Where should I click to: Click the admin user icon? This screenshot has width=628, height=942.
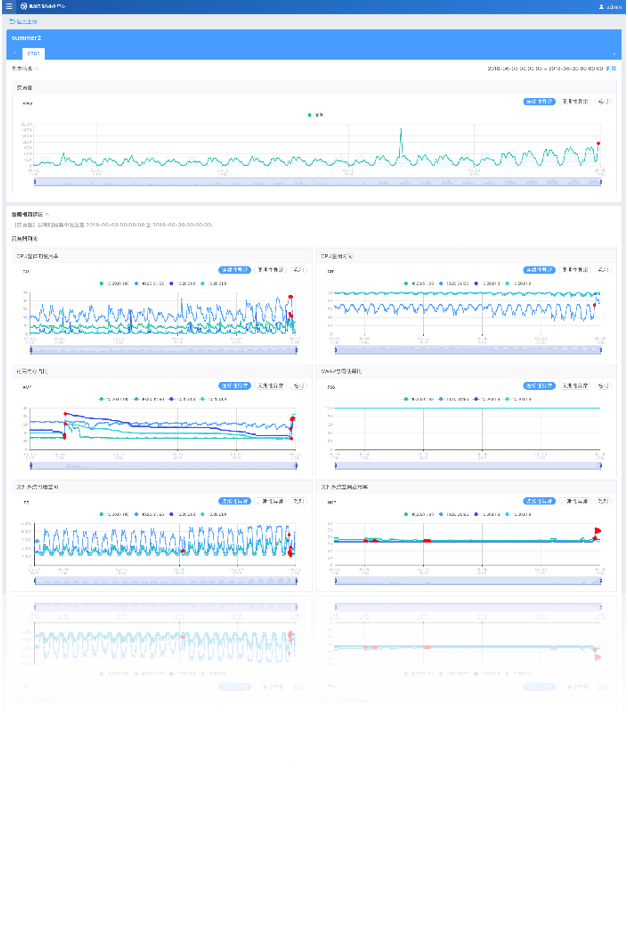tap(600, 7)
